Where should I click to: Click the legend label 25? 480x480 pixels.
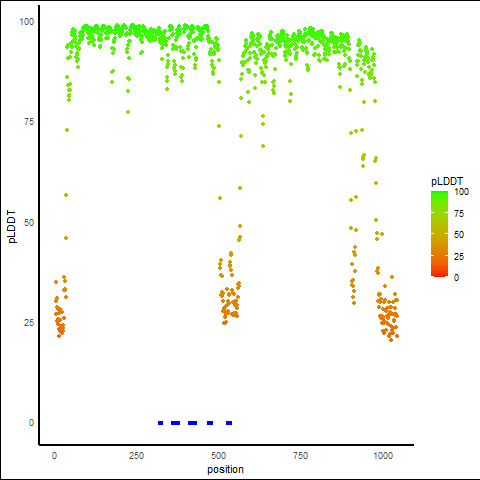(x=459, y=256)
